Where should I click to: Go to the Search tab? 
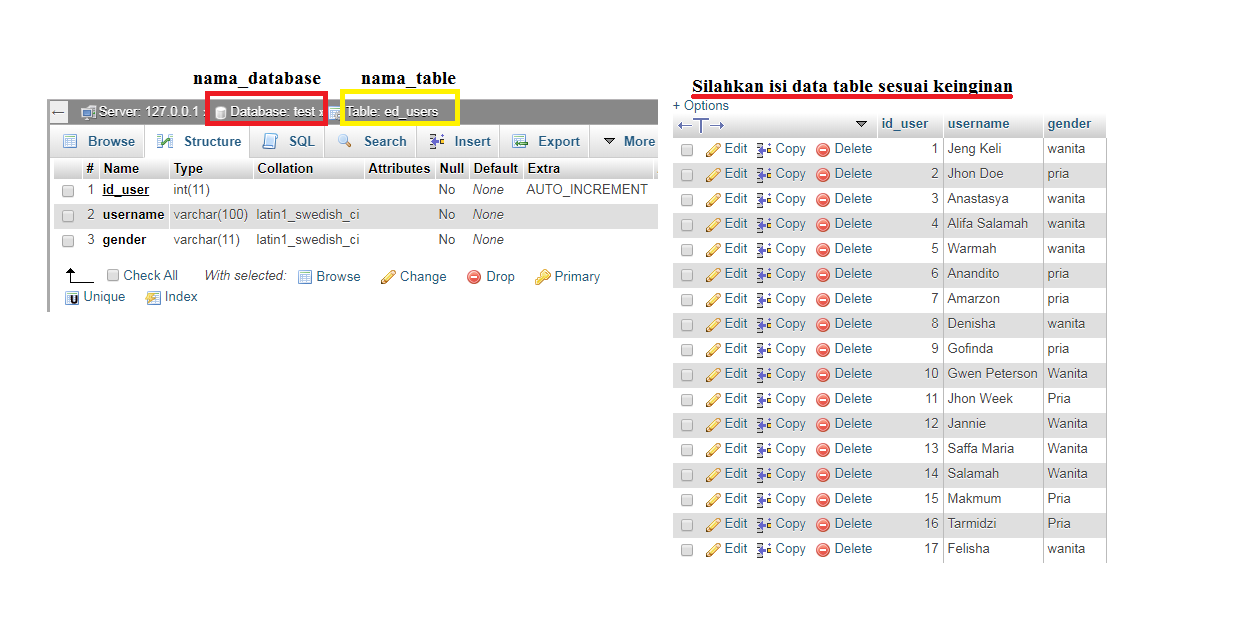(x=372, y=141)
